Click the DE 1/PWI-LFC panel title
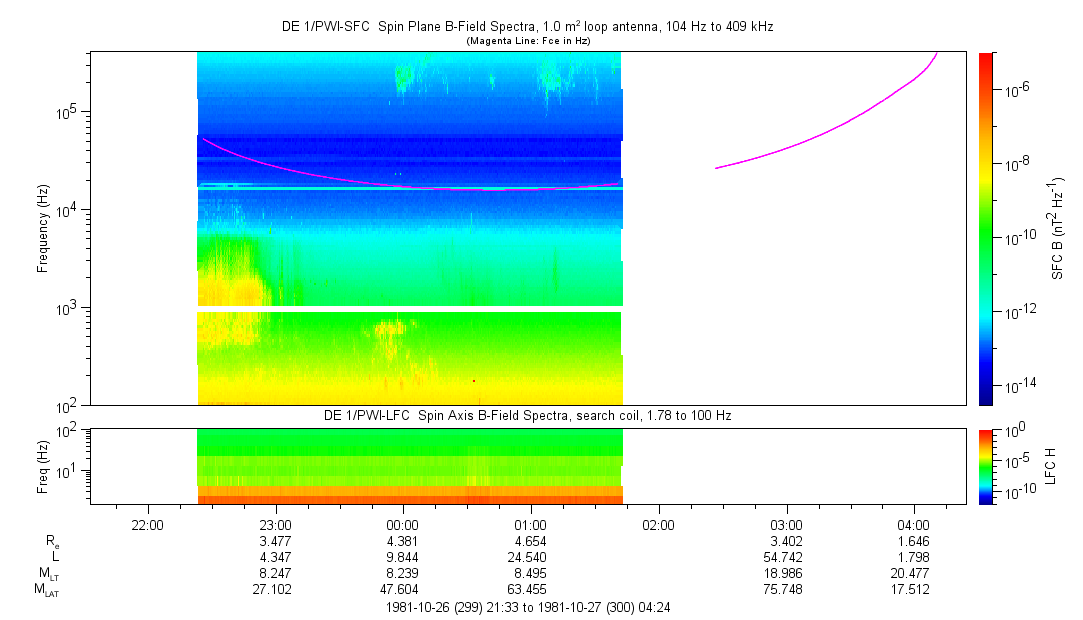Viewport: 1083px width, 620px height. pos(527,415)
